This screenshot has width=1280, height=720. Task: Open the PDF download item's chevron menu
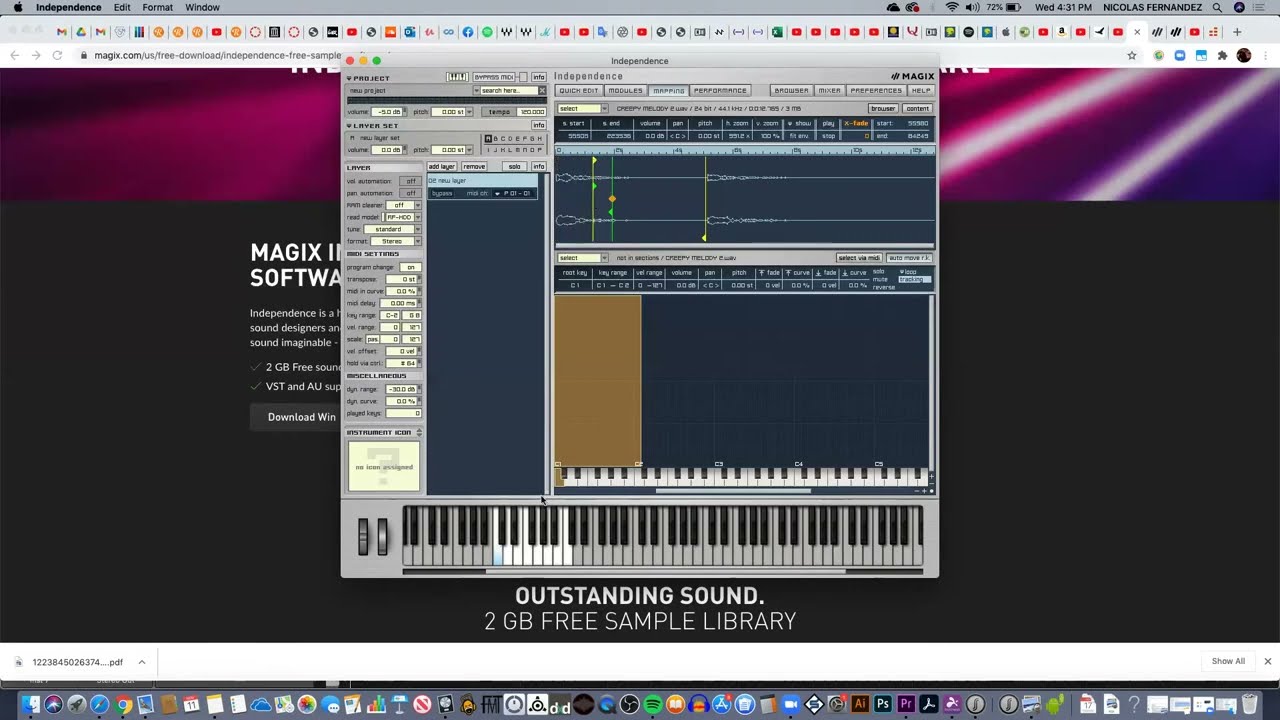coord(142,661)
